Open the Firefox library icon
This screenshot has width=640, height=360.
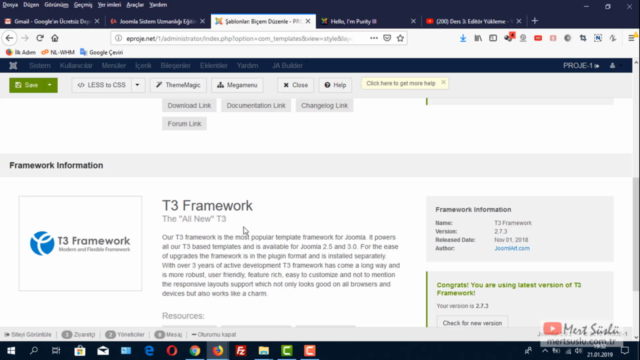[478, 38]
